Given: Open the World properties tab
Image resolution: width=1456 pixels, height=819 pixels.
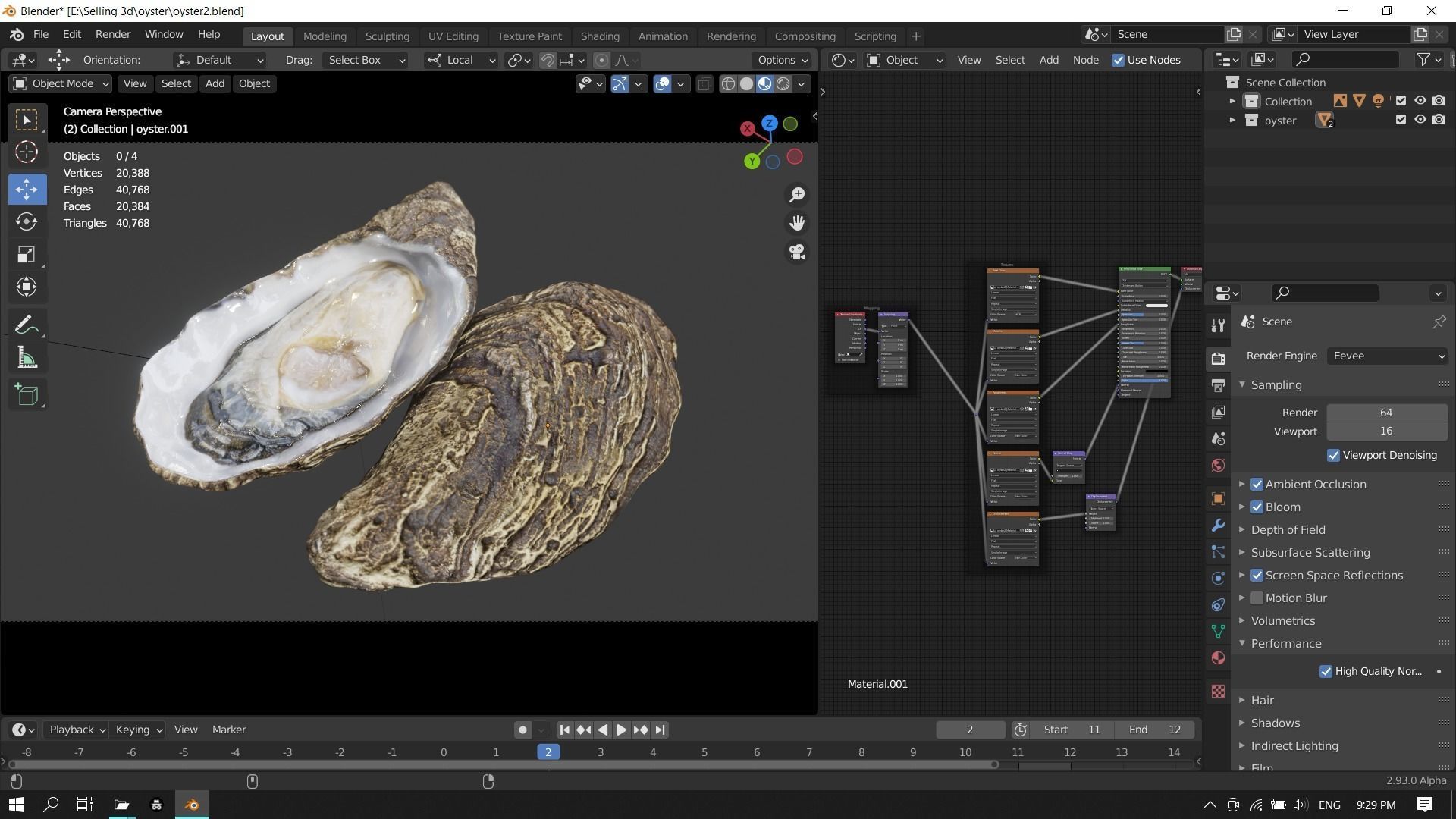Looking at the screenshot, I should (x=1218, y=465).
